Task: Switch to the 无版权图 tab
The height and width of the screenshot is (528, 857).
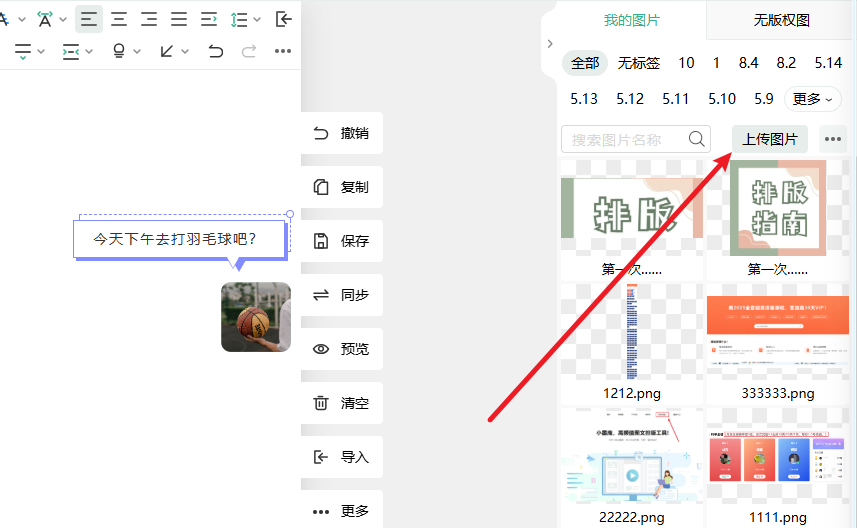Action: [x=781, y=20]
